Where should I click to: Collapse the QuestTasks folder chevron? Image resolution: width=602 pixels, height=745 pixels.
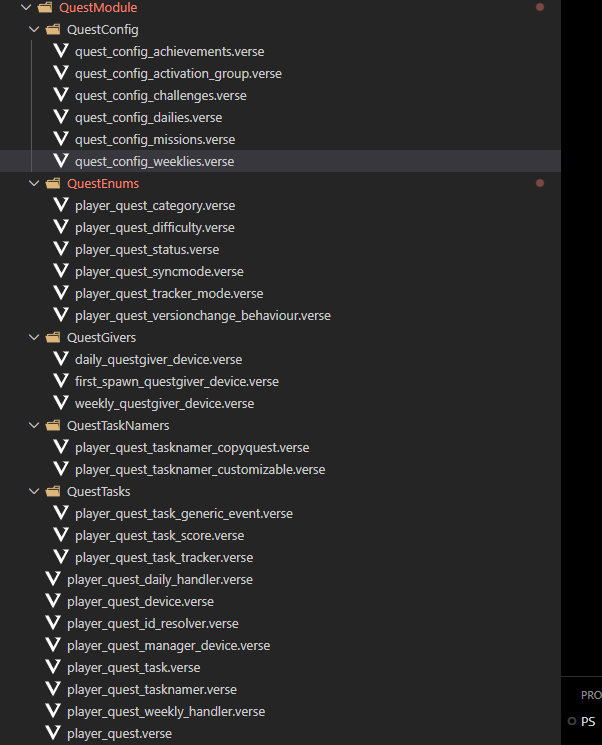pos(34,491)
